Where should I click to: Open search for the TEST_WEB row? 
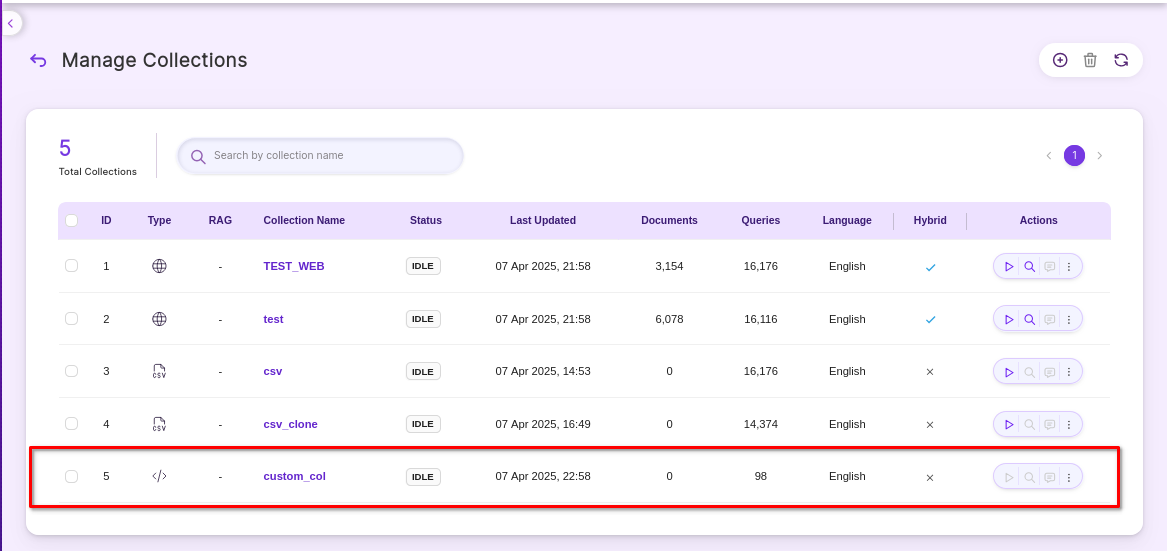(1029, 267)
